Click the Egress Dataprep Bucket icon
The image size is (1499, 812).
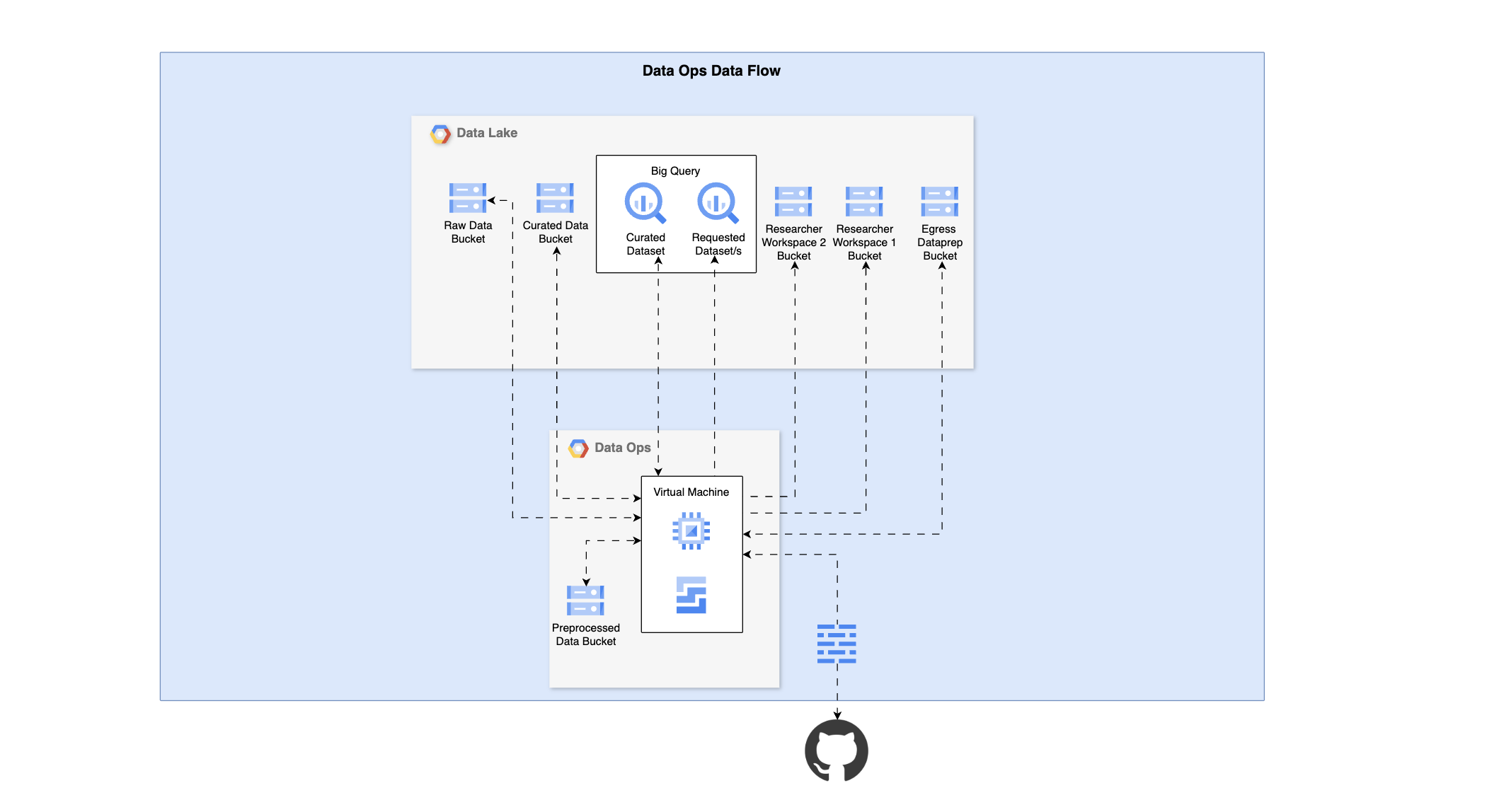click(x=939, y=202)
